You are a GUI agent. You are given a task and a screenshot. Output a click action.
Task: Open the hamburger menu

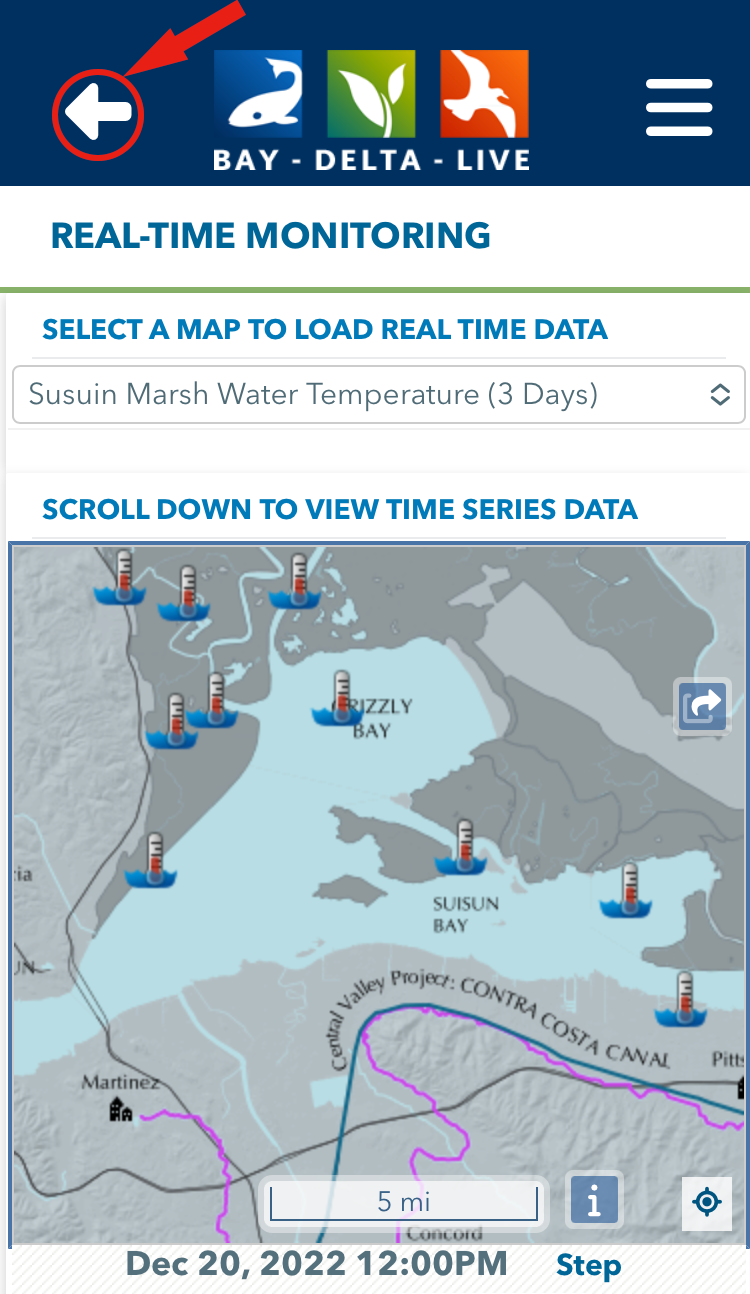(679, 107)
